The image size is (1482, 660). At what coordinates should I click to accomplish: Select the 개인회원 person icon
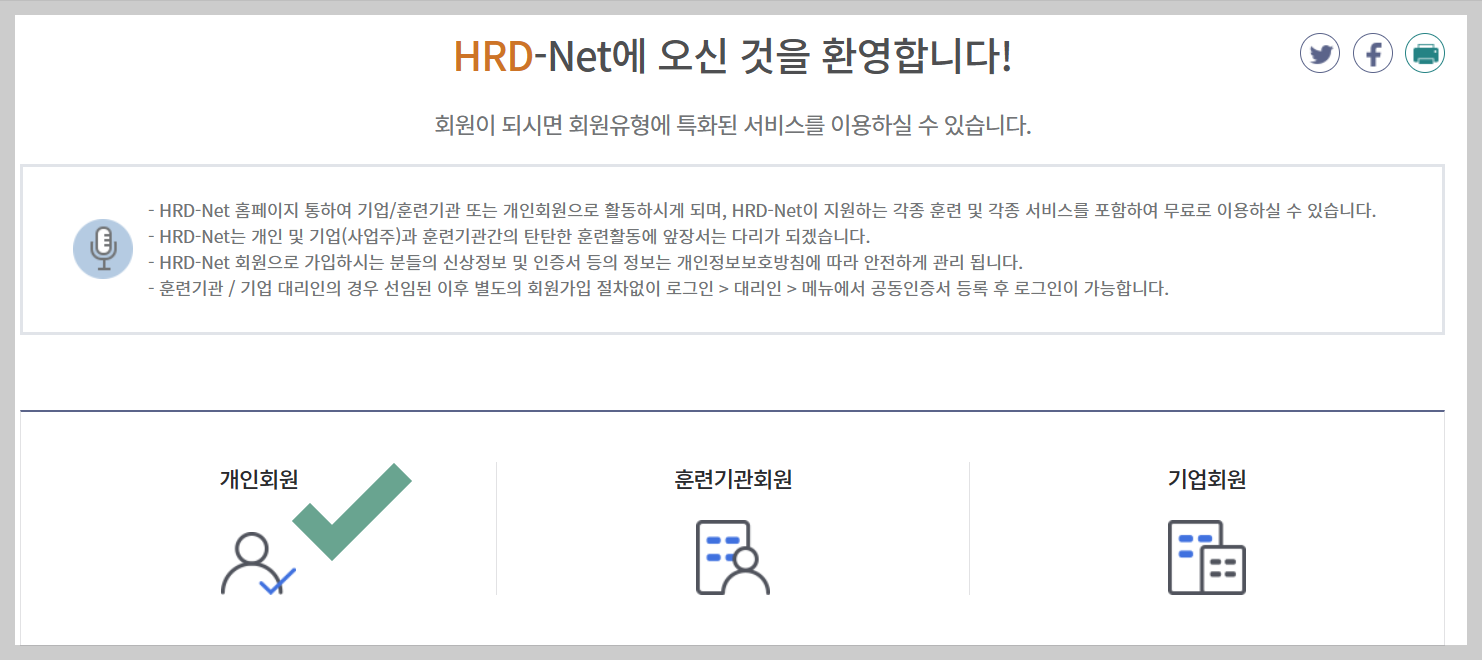tap(258, 563)
